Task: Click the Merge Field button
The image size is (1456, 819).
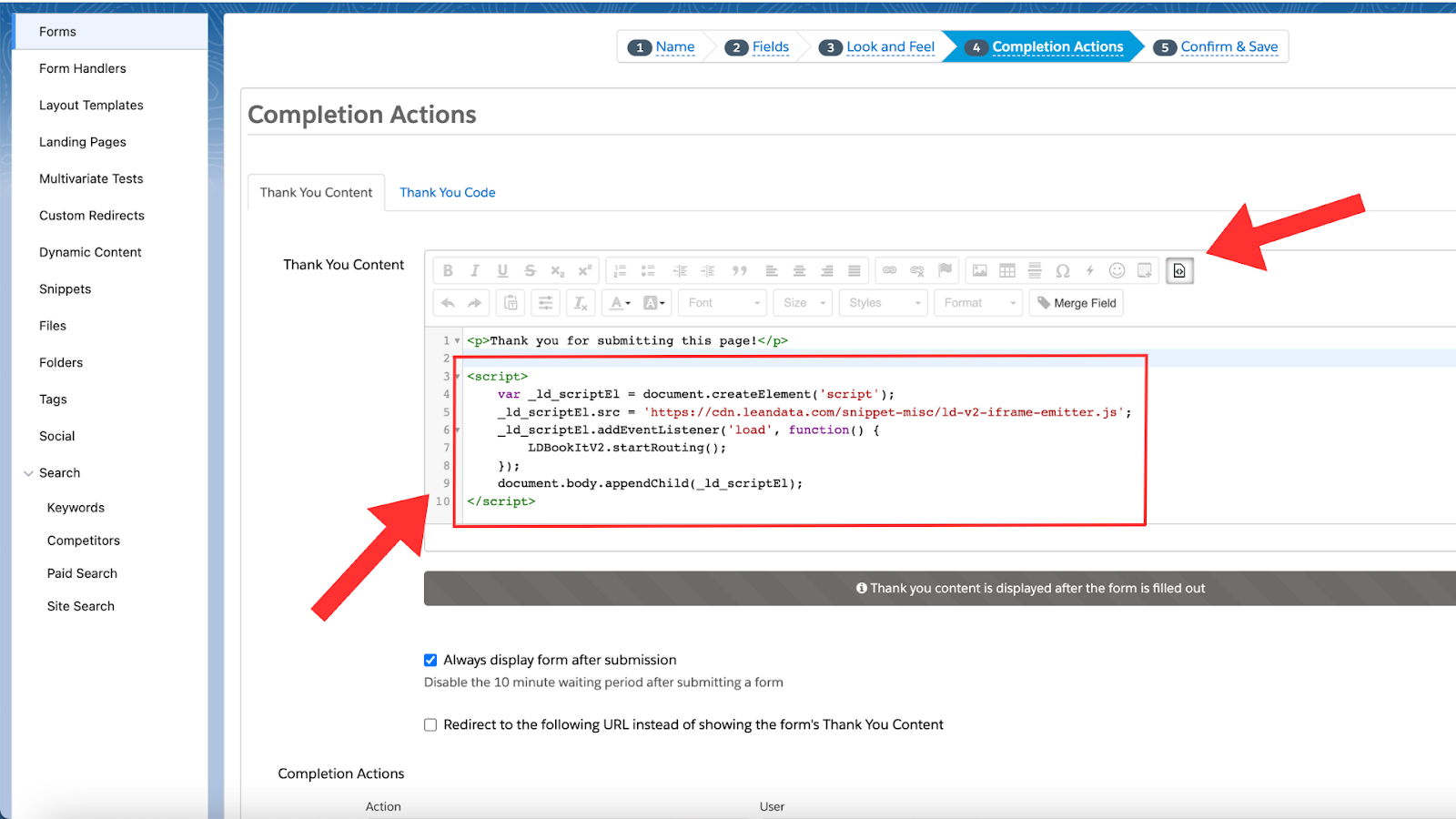Action: tap(1077, 303)
